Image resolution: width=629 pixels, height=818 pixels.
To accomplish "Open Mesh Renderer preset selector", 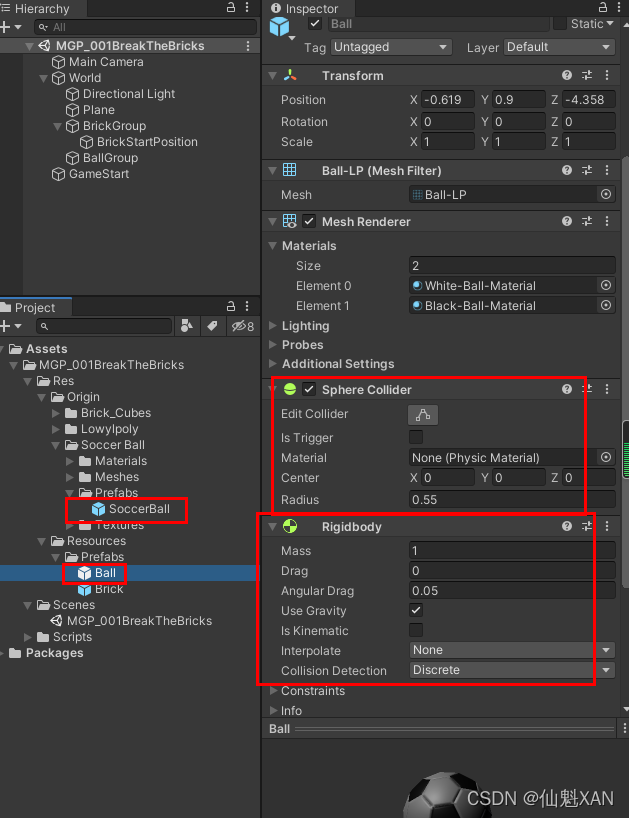I will point(587,221).
